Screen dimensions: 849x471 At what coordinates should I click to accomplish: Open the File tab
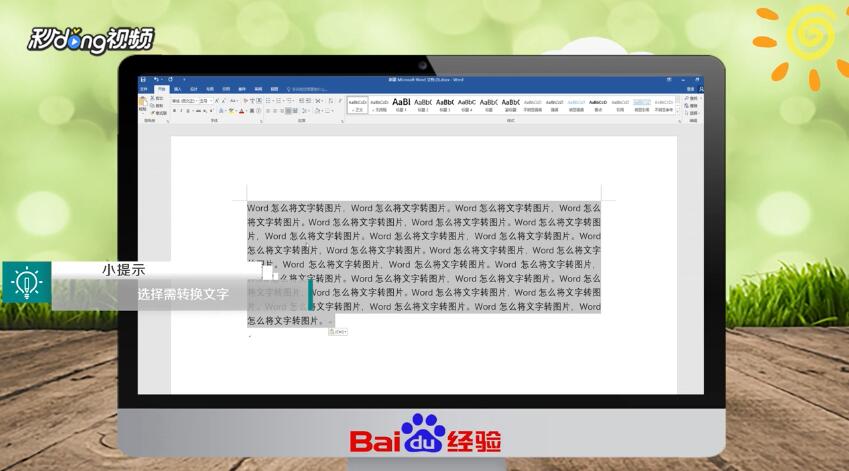[x=143, y=89]
